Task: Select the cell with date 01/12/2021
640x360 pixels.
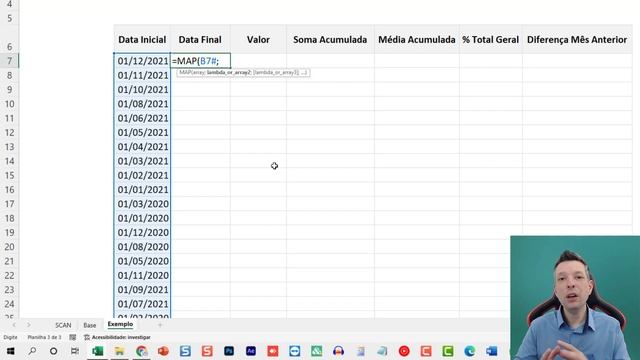Action: [x=142, y=61]
